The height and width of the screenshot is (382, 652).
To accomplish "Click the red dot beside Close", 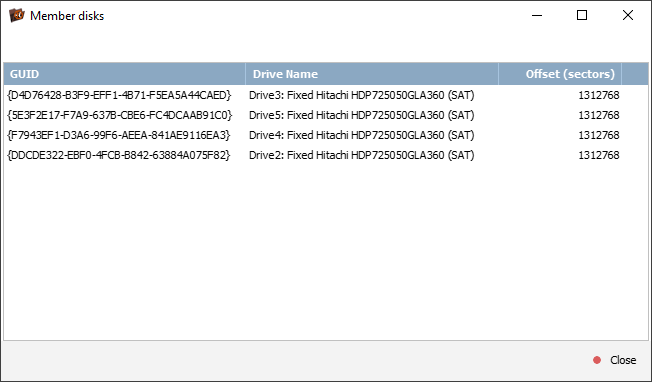I will point(597,360).
